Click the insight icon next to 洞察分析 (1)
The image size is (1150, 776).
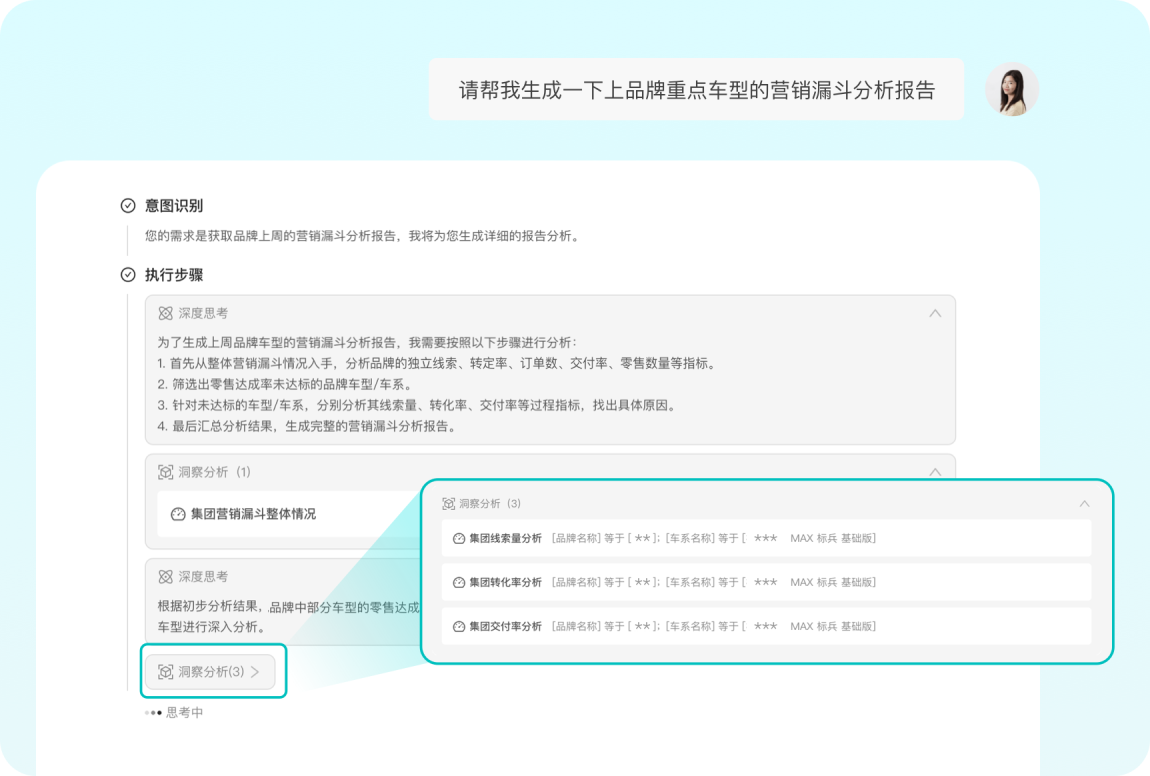(166, 472)
